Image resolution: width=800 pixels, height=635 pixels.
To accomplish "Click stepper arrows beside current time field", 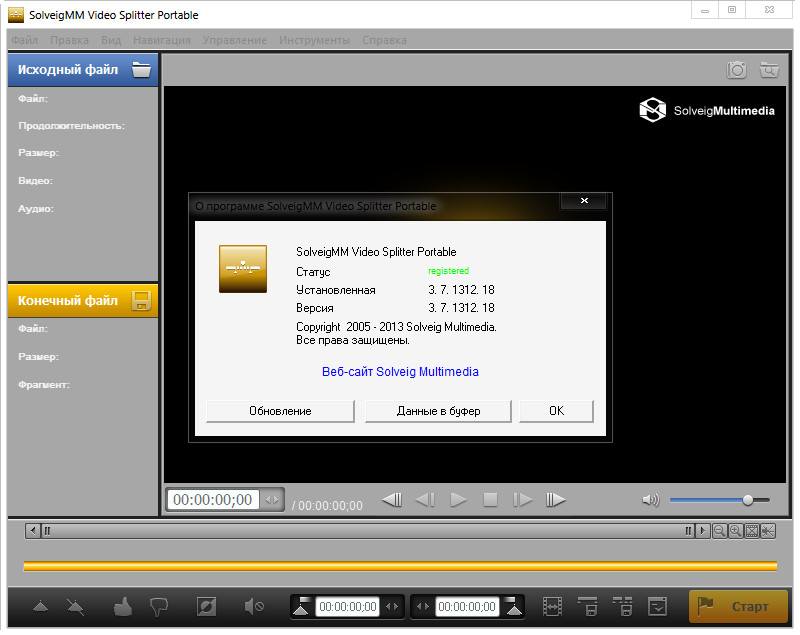I will click(x=272, y=500).
